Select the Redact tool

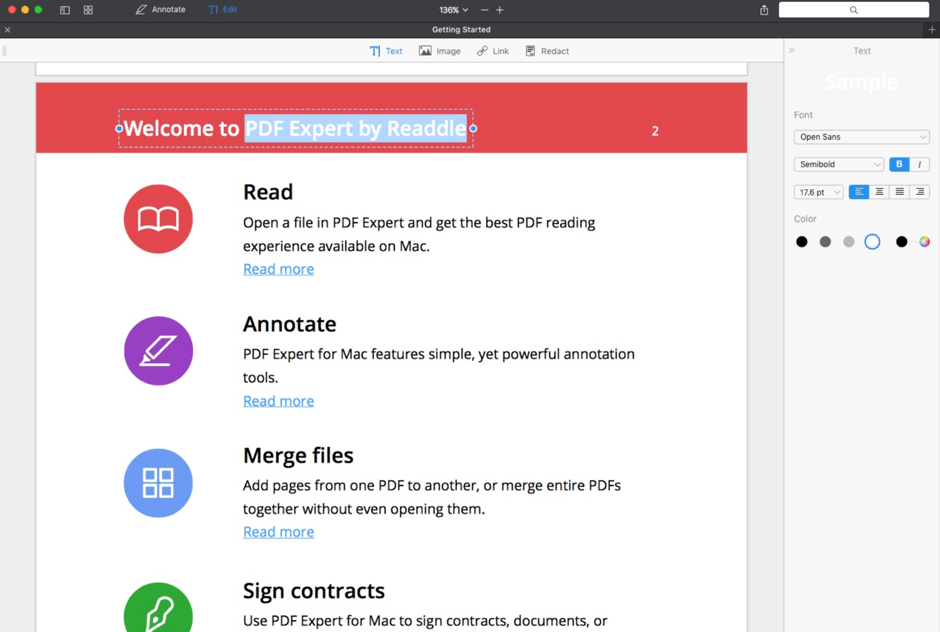547,51
